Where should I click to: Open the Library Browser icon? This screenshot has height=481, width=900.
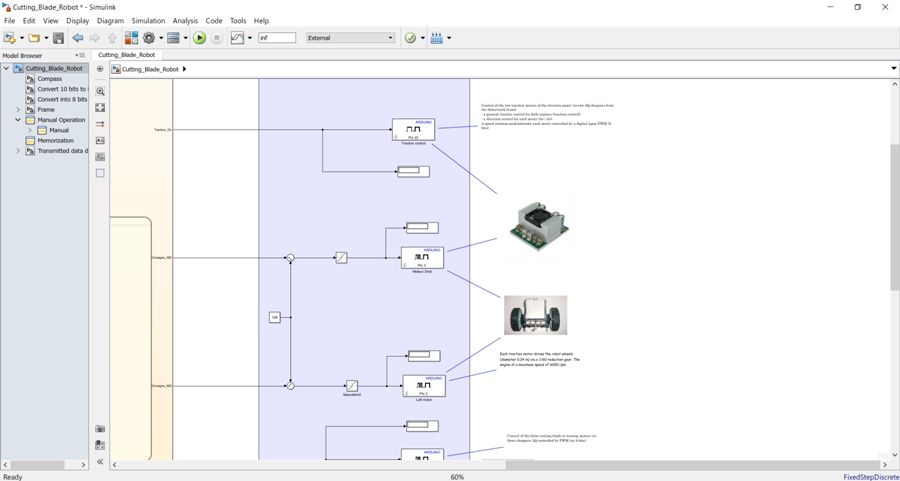[x=127, y=38]
